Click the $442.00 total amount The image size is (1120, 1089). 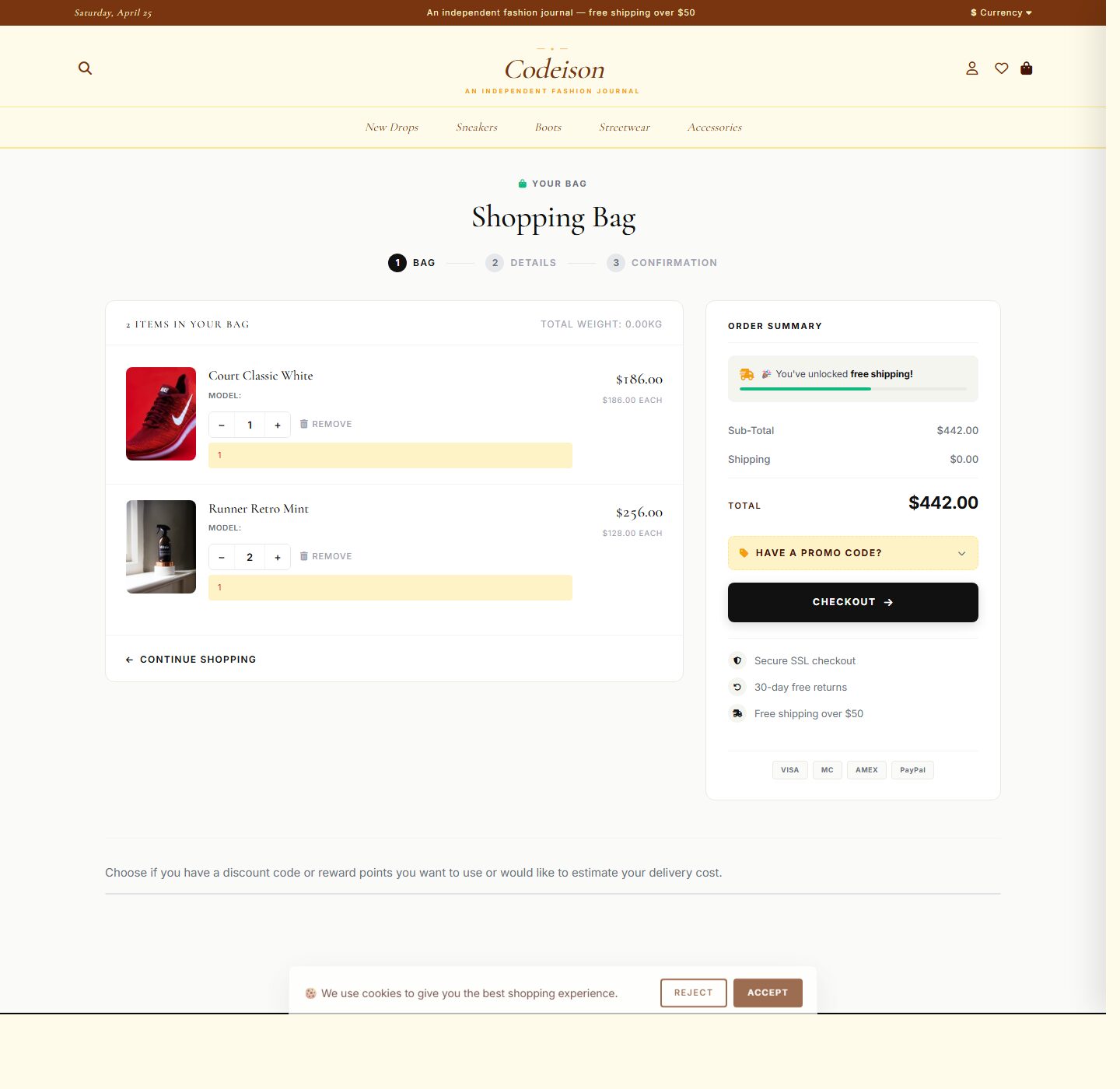[x=943, y=502]
